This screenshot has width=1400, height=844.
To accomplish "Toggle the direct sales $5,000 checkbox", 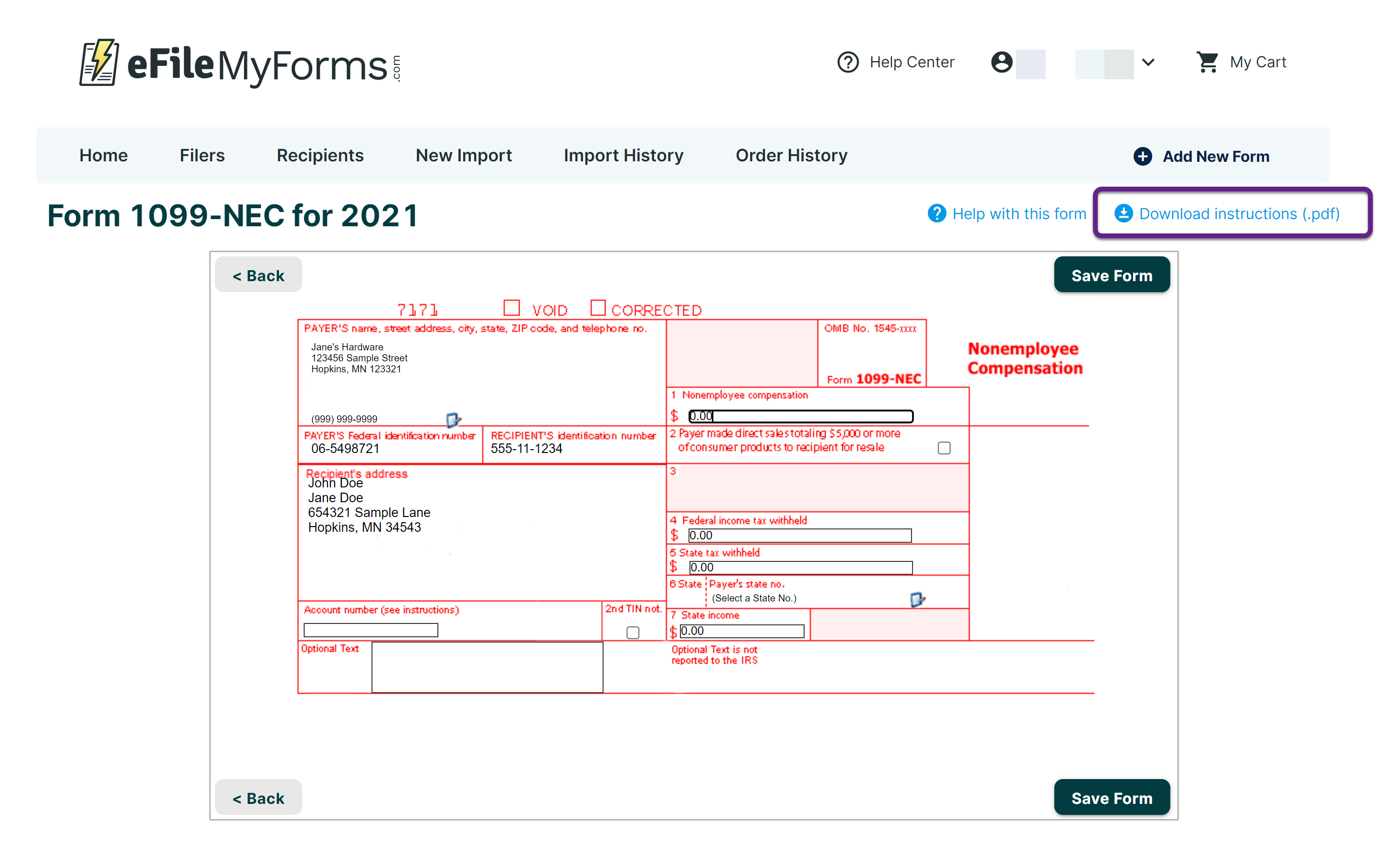I will point(944,448).
